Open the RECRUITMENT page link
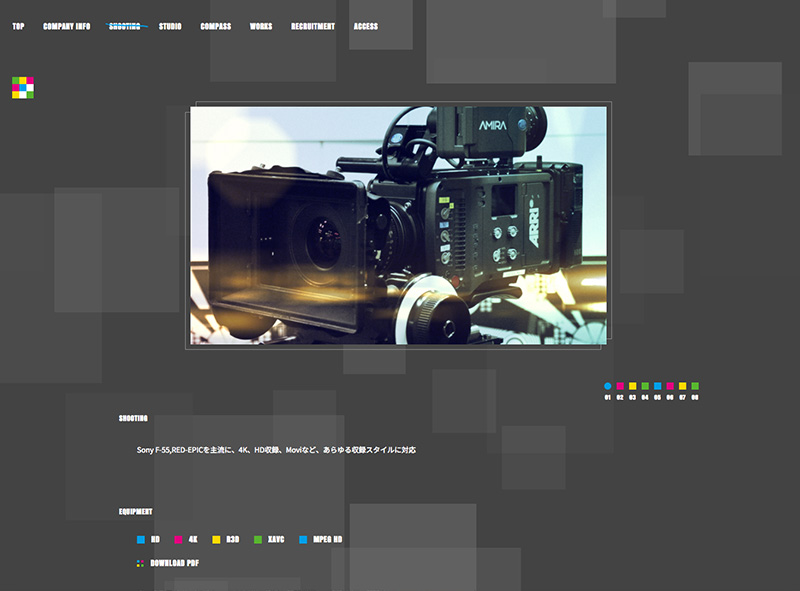 pyautogui.click(x=313, y=26)
